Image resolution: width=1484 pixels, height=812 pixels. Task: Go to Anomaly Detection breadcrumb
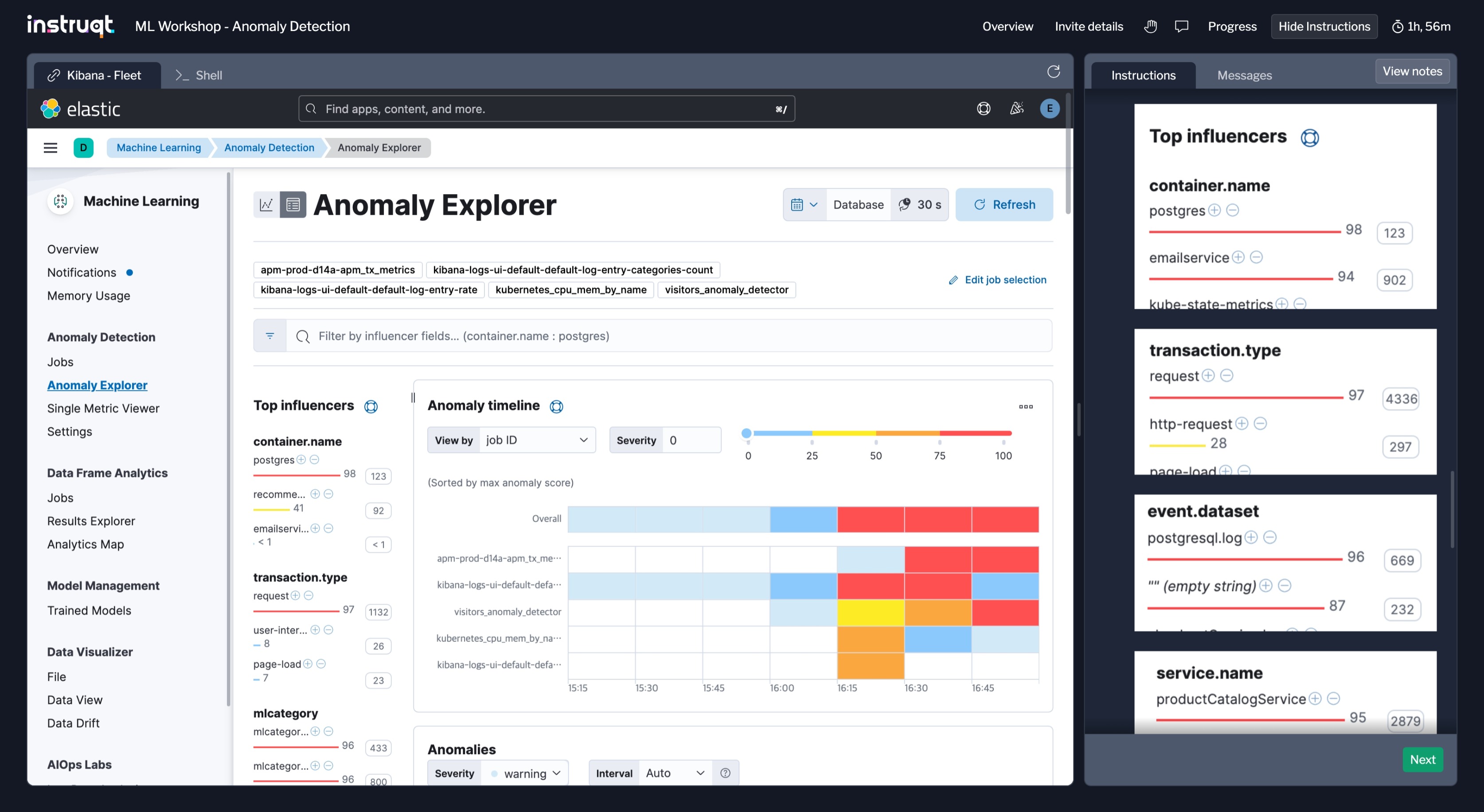(269, 148)
